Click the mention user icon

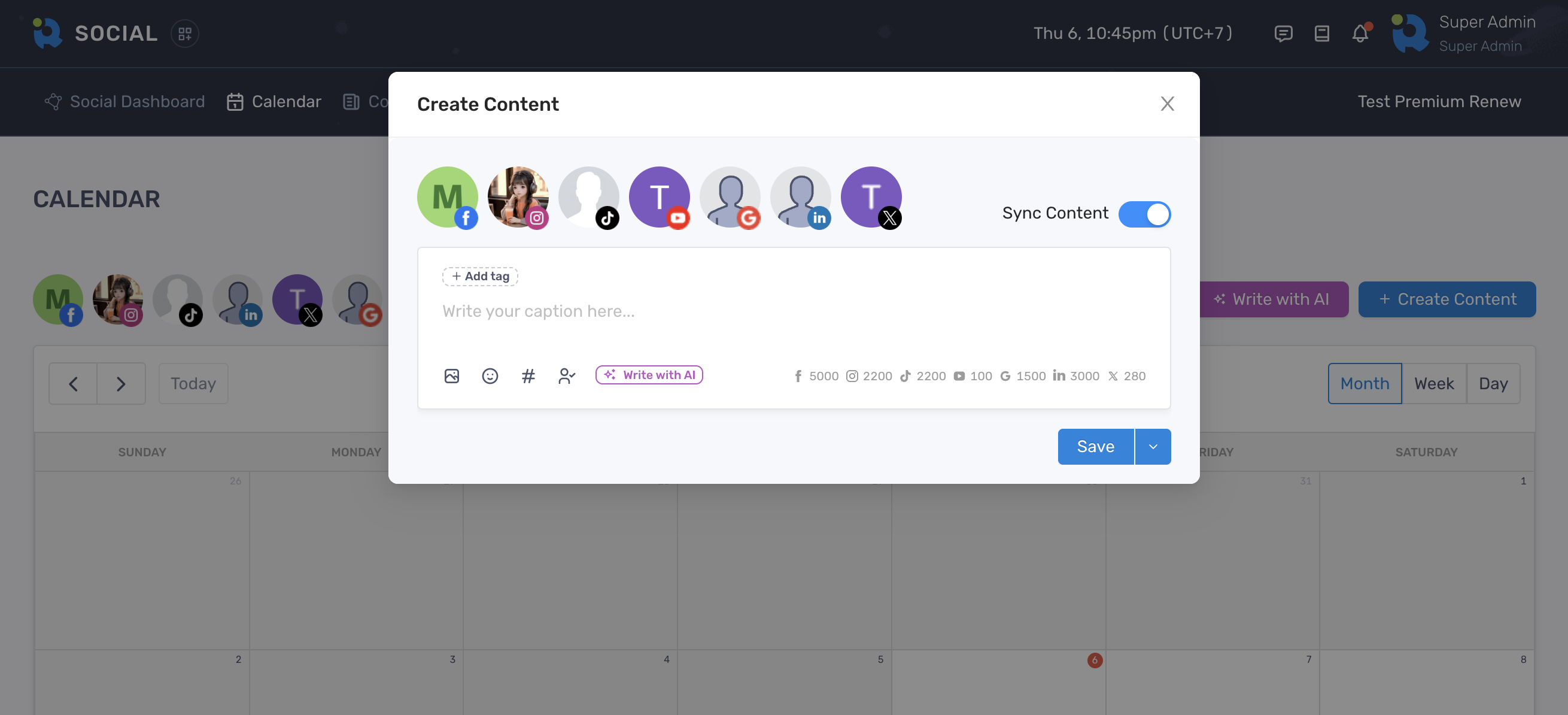(566, 376)
